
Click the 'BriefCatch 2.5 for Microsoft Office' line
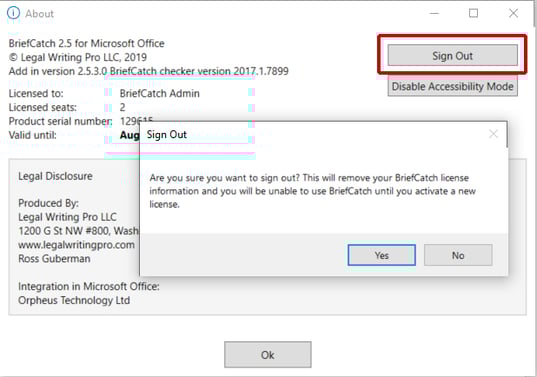pos(87,43)
